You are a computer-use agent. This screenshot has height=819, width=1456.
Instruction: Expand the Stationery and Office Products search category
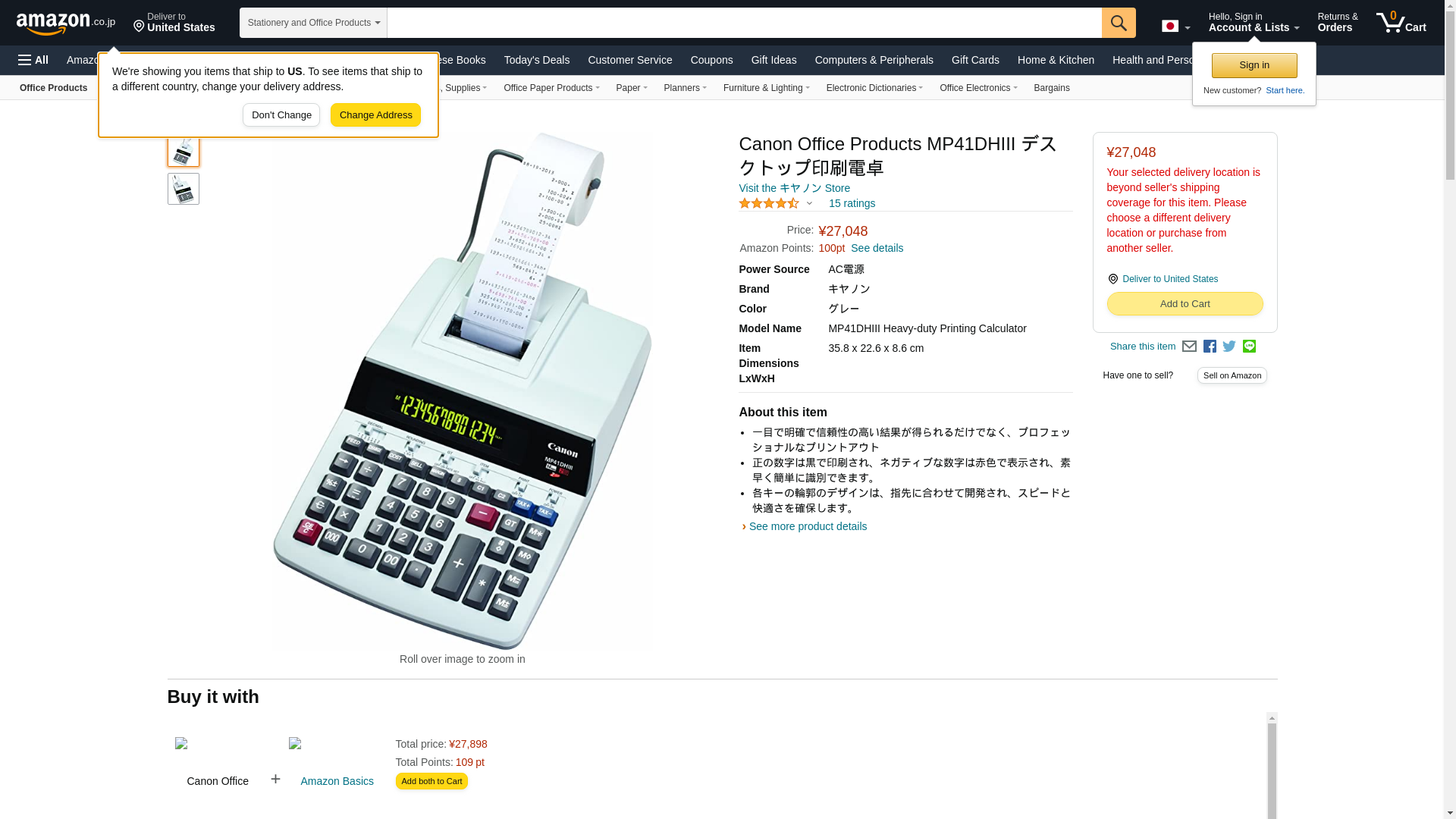[313, 23]
